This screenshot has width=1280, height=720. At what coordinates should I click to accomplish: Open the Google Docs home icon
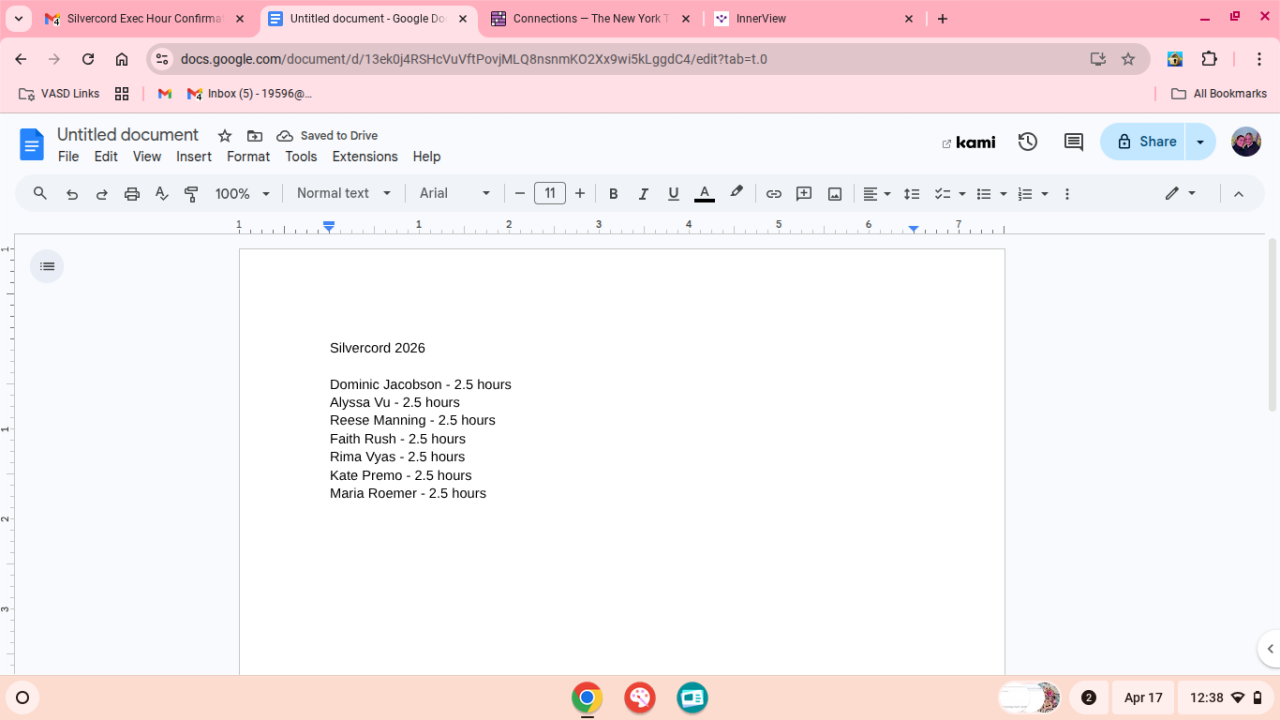pyautogui.click(x=32, y=145)
